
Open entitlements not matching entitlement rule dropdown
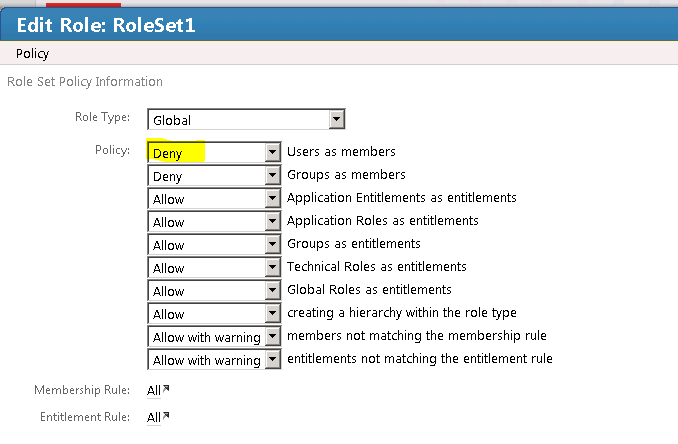coord(272,360)
